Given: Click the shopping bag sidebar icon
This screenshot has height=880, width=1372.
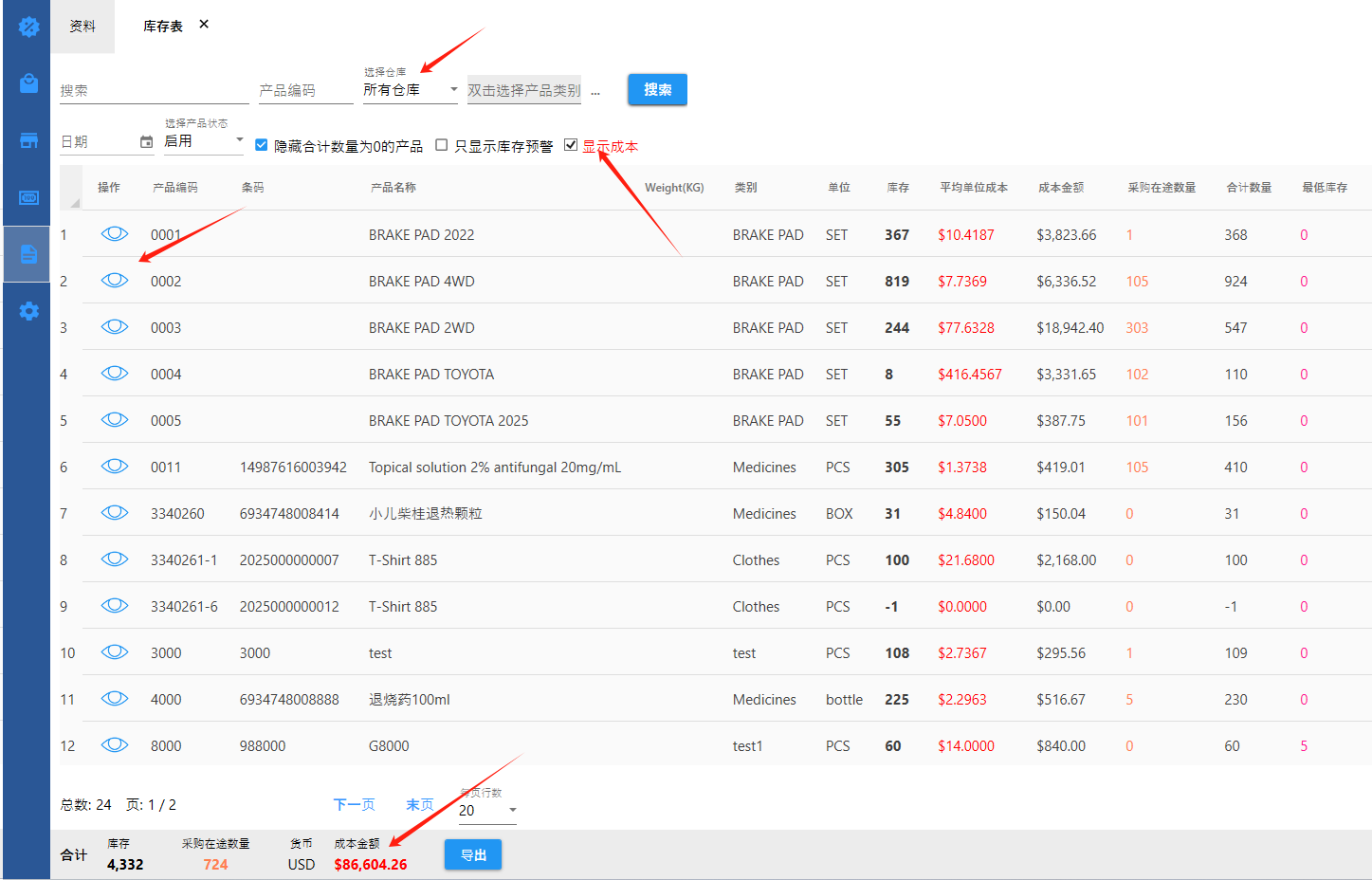Looking at the screenshot, I should coord(28,83).
